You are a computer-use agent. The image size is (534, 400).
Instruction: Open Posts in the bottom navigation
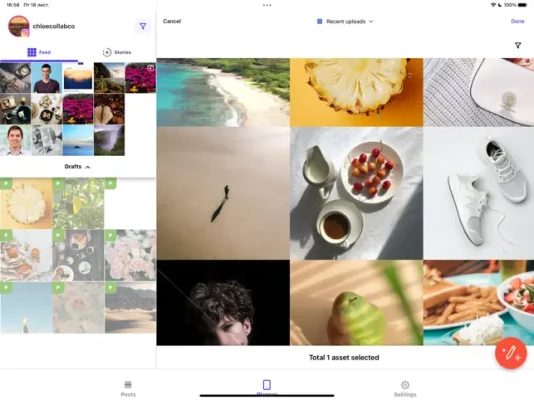(x=128, y=388)
